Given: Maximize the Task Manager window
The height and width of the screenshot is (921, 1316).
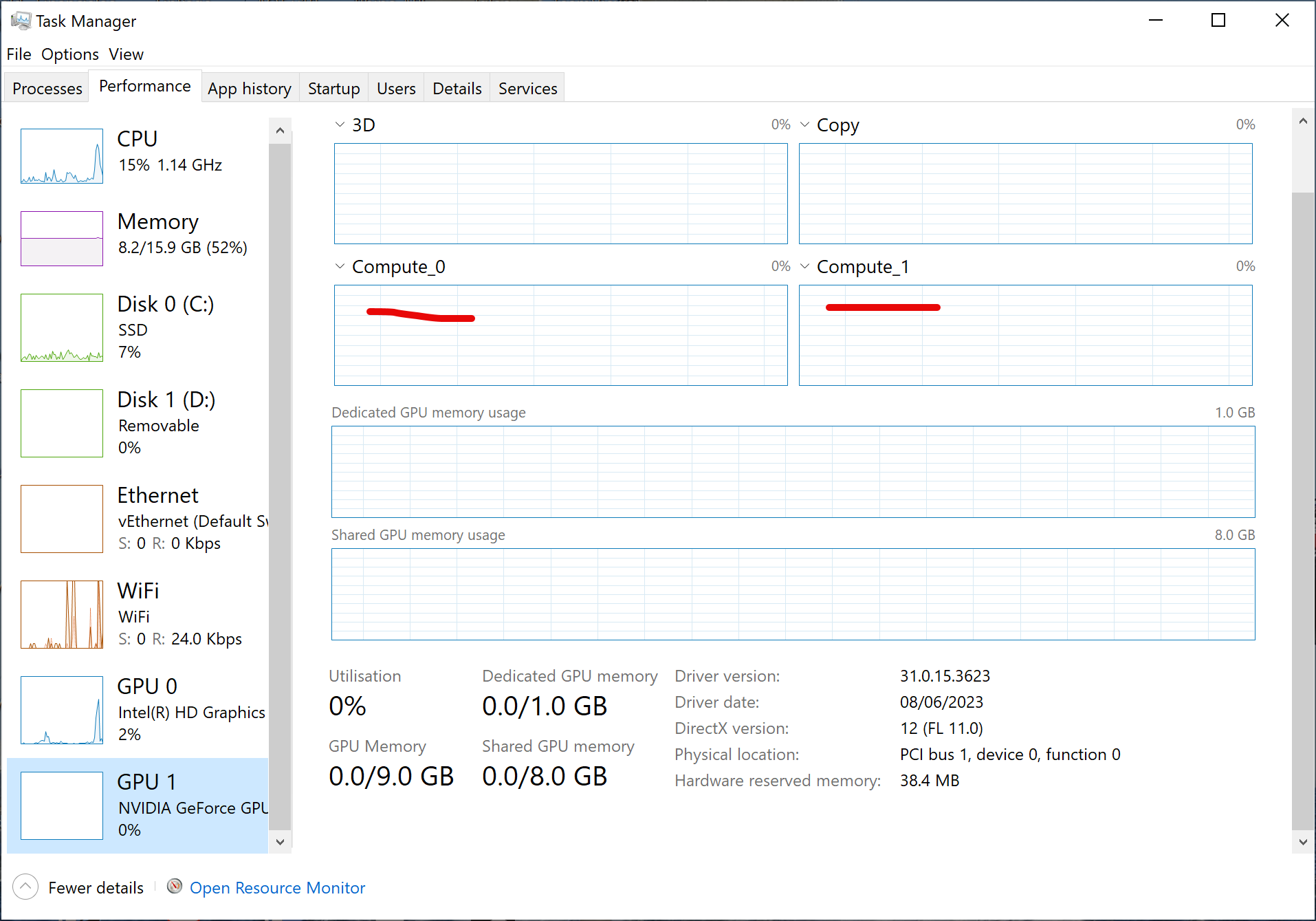Looking at the screenshot, I should (x=1218, y=21).
